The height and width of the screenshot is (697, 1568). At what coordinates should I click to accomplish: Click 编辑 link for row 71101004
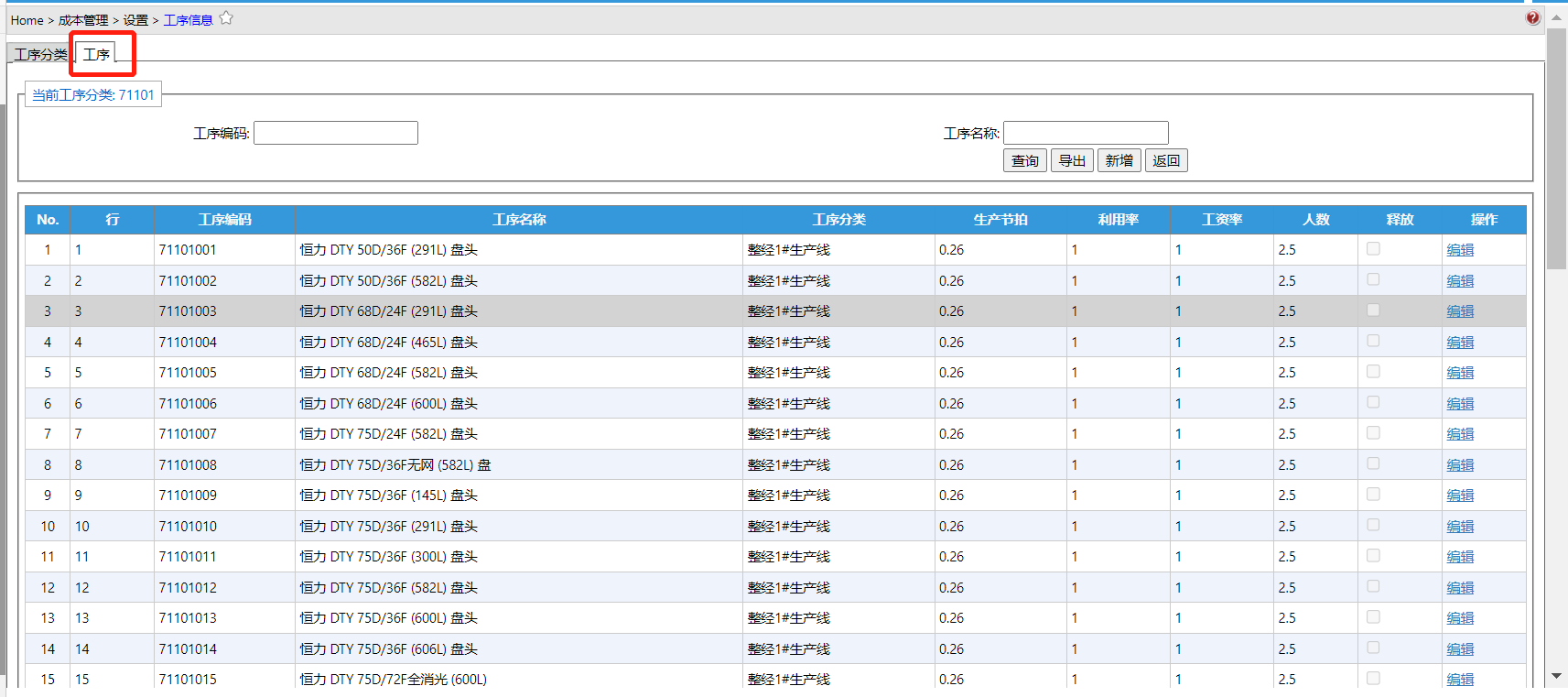[x=1460, y=343]
